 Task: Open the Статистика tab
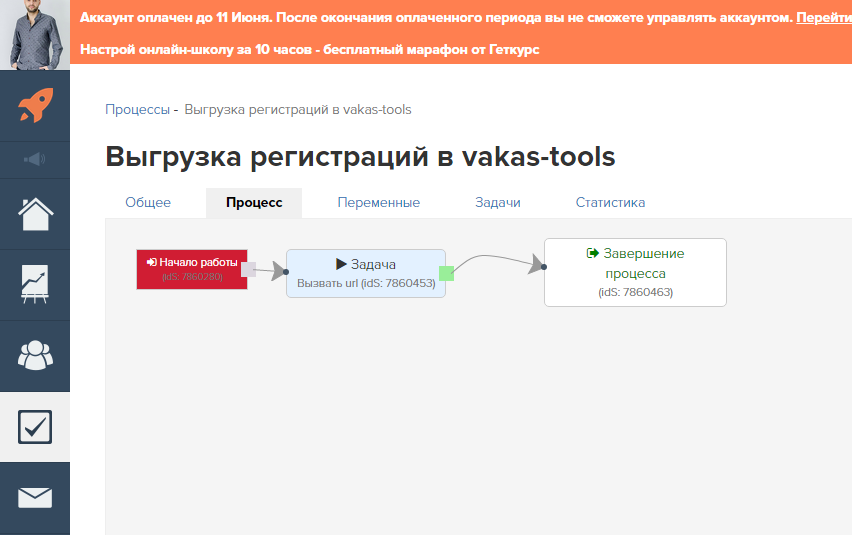610,202
